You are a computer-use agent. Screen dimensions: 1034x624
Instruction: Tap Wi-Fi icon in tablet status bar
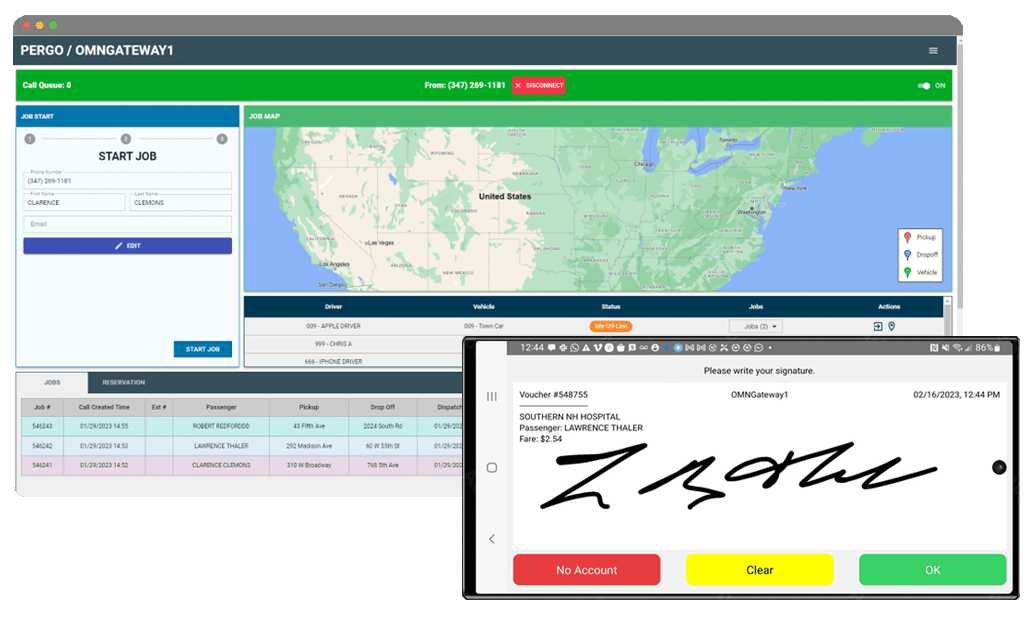[957, 348]
